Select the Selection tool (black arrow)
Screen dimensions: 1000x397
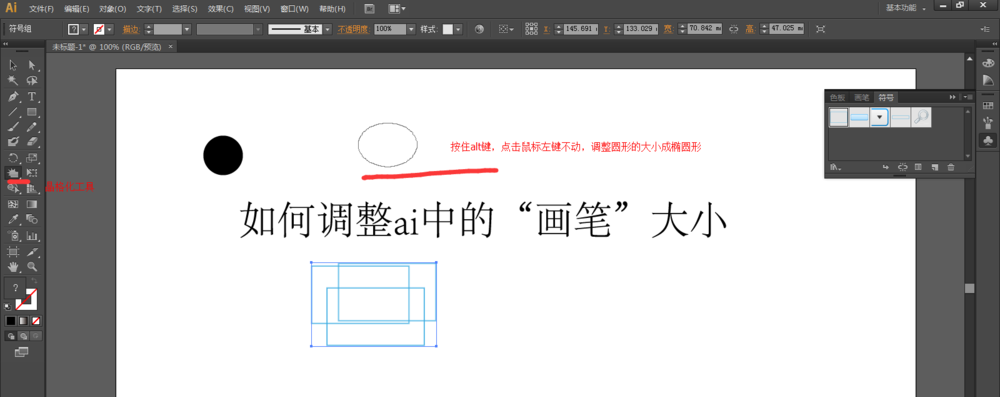coord(13,64)
